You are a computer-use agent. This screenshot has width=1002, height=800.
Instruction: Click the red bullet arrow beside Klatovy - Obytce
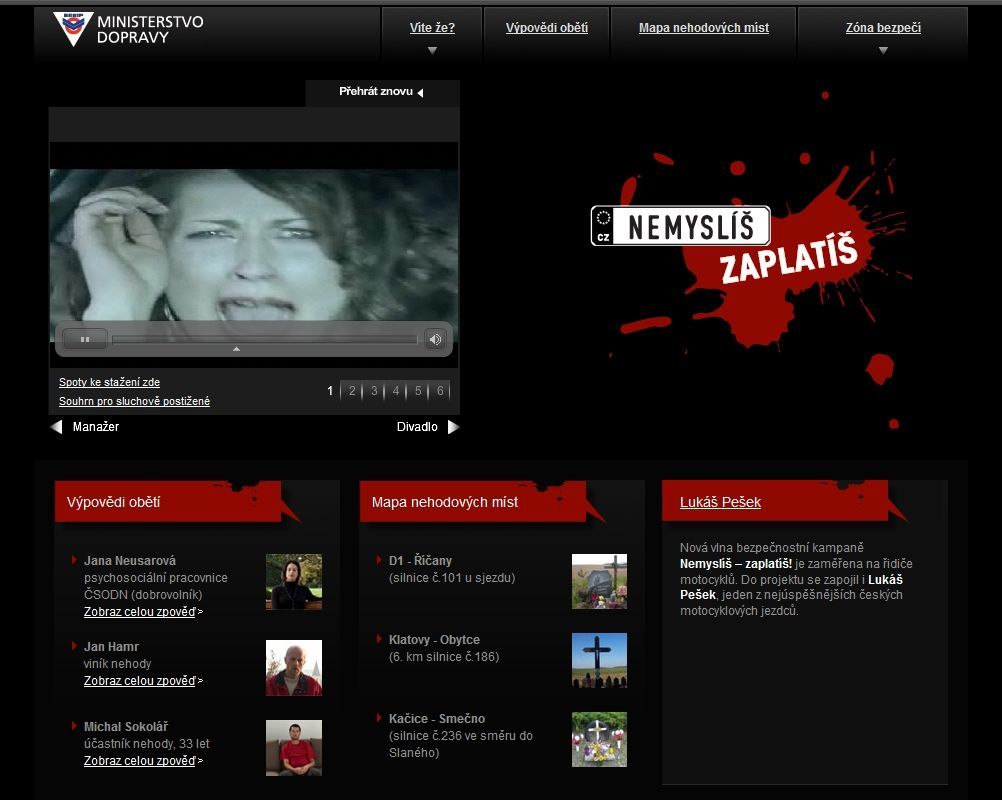coord(379,639)
